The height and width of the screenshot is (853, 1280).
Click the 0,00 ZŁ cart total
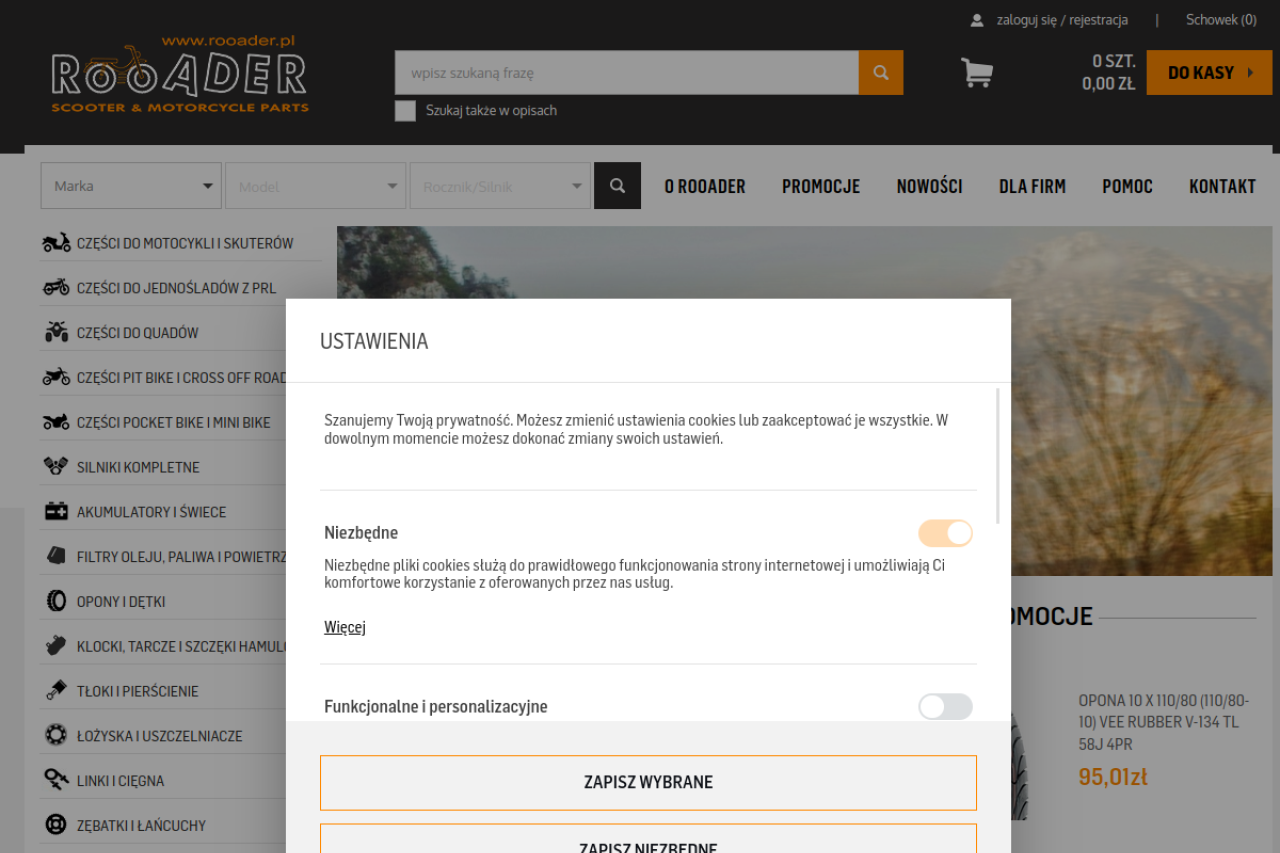pyautogui.click(x=1108, y=84)
